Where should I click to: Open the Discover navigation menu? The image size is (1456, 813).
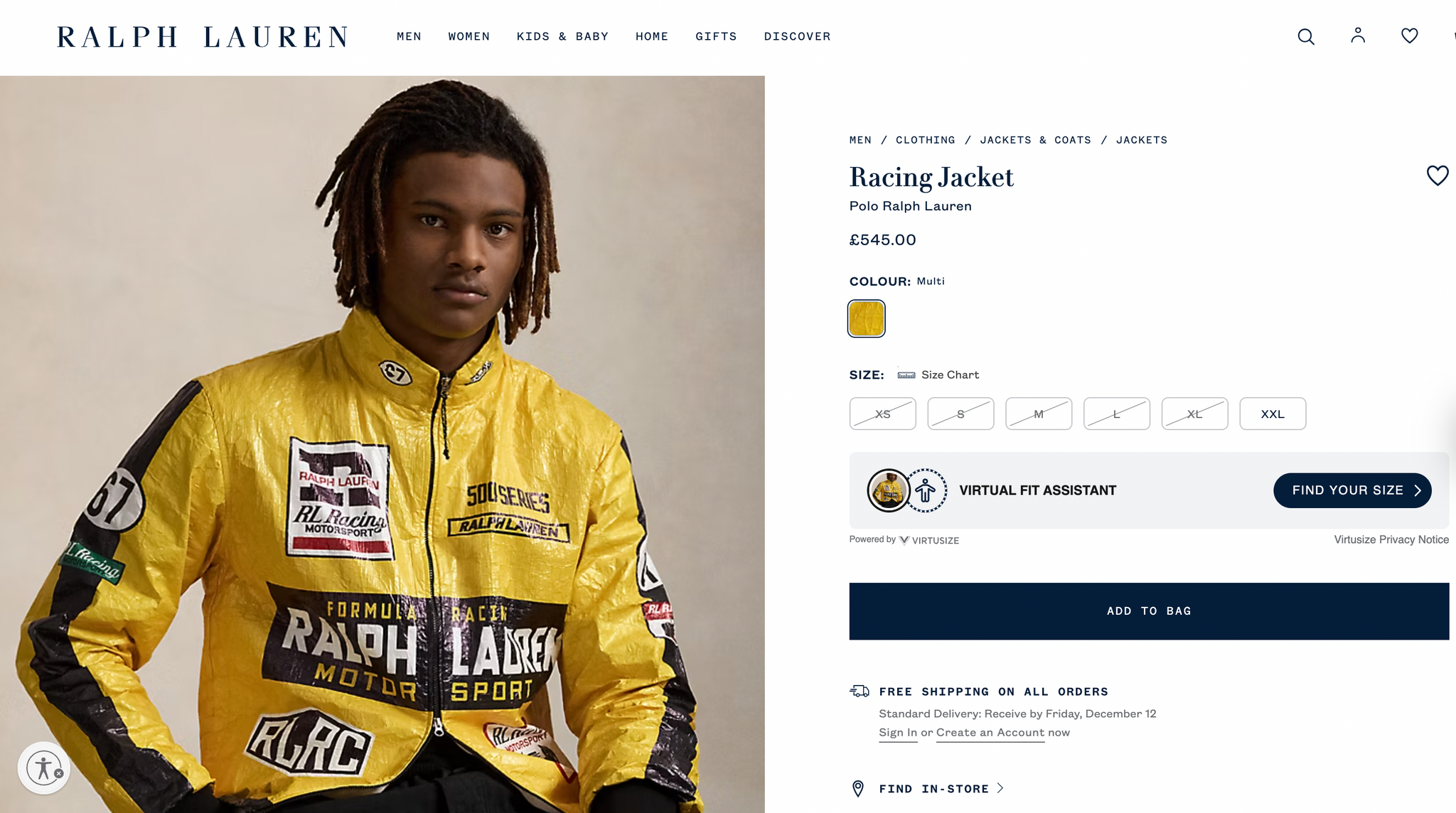click(797, 36)
